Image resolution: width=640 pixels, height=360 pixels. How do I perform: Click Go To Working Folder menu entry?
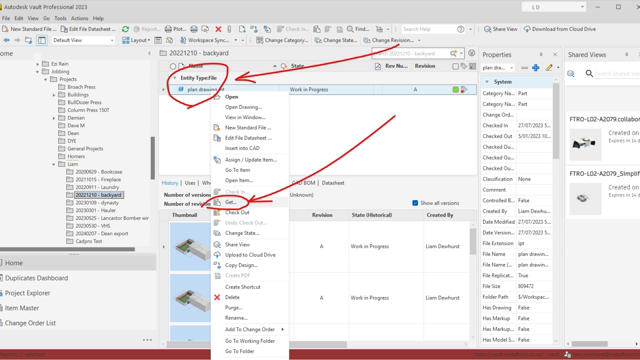(x=250, y=341)
